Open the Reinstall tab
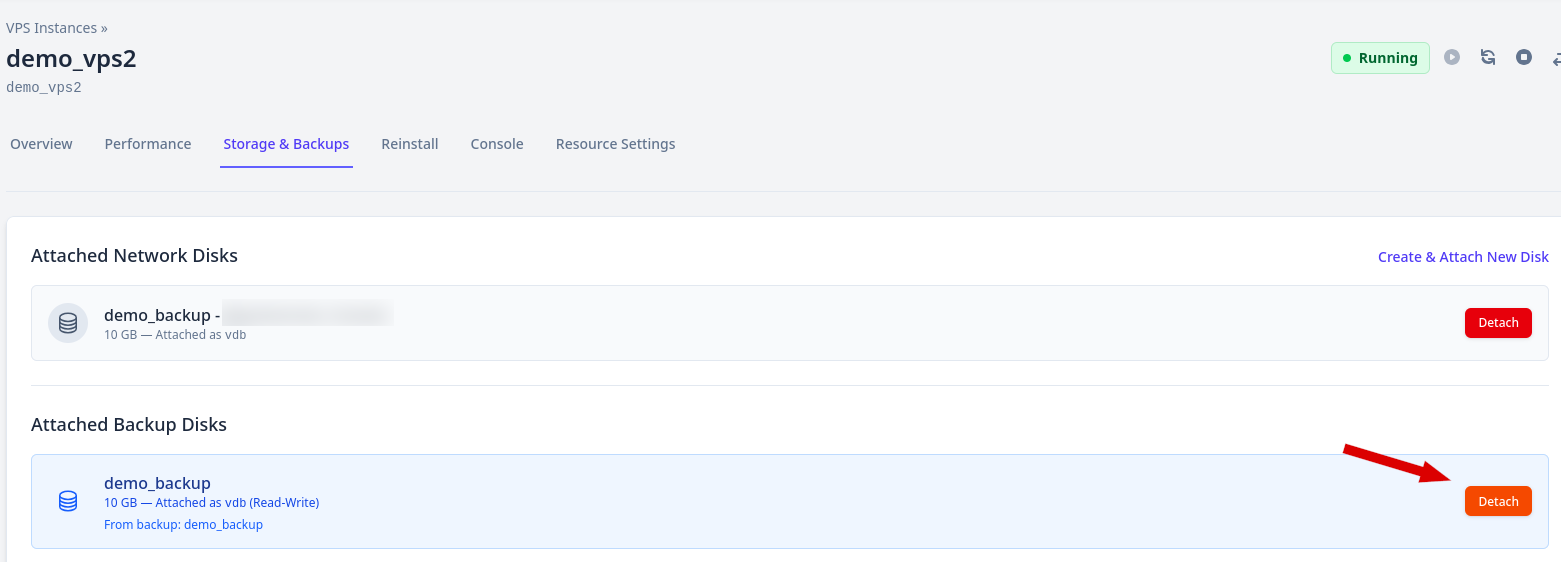This screenshot has height=562, width=1561. [410, 144]
